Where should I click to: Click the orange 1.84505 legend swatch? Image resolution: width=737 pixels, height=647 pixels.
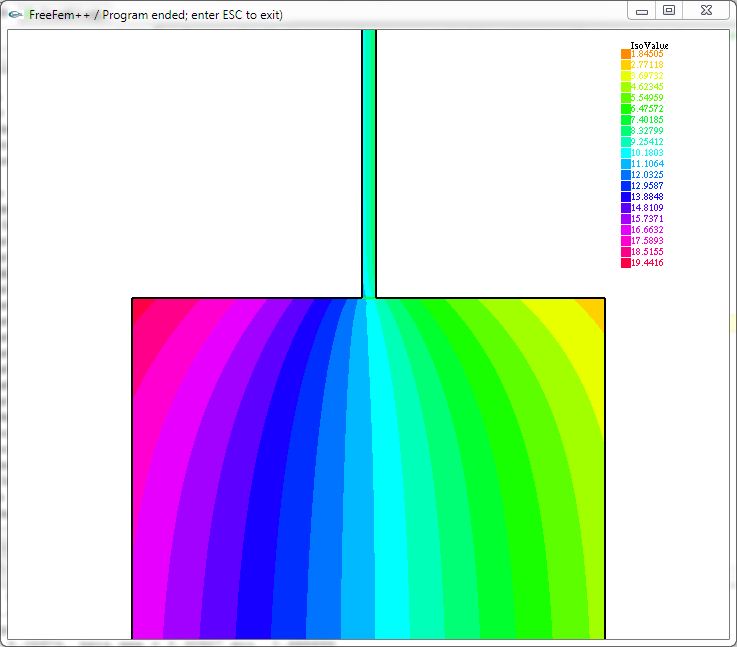point(626,54)
